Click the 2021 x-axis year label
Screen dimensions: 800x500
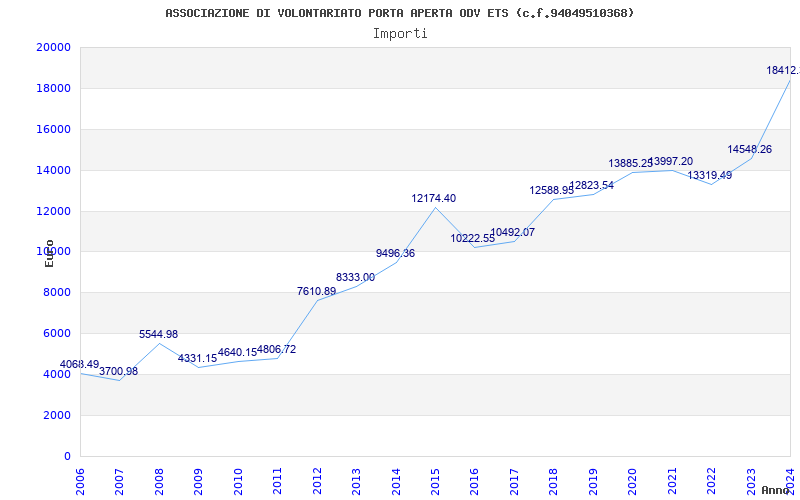672,481
